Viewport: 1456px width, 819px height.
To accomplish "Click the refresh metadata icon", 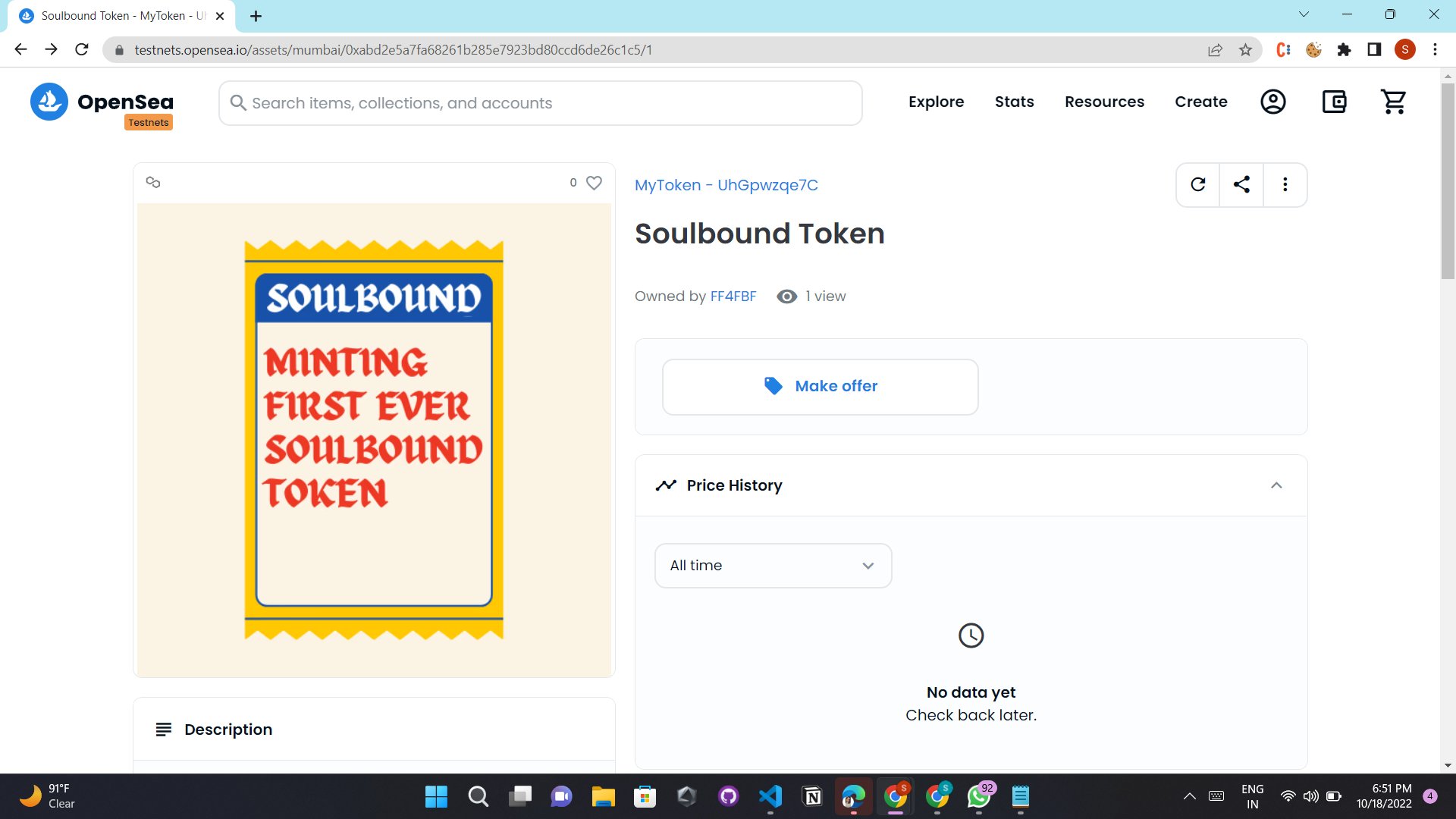I will pos(1198,184).
